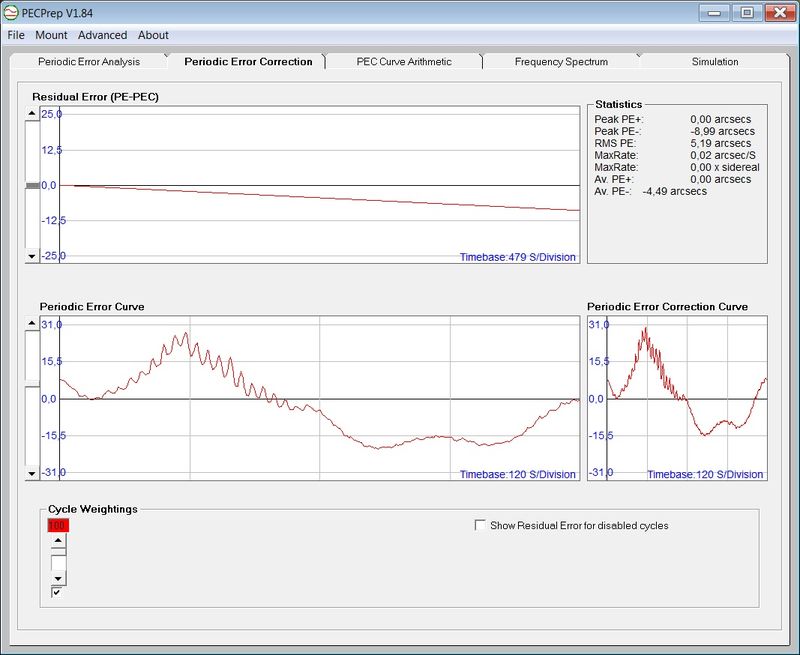Click the Residual Error vertical slider thumb
The height and width of the screenshot is (655, 800).
point(32,186)
